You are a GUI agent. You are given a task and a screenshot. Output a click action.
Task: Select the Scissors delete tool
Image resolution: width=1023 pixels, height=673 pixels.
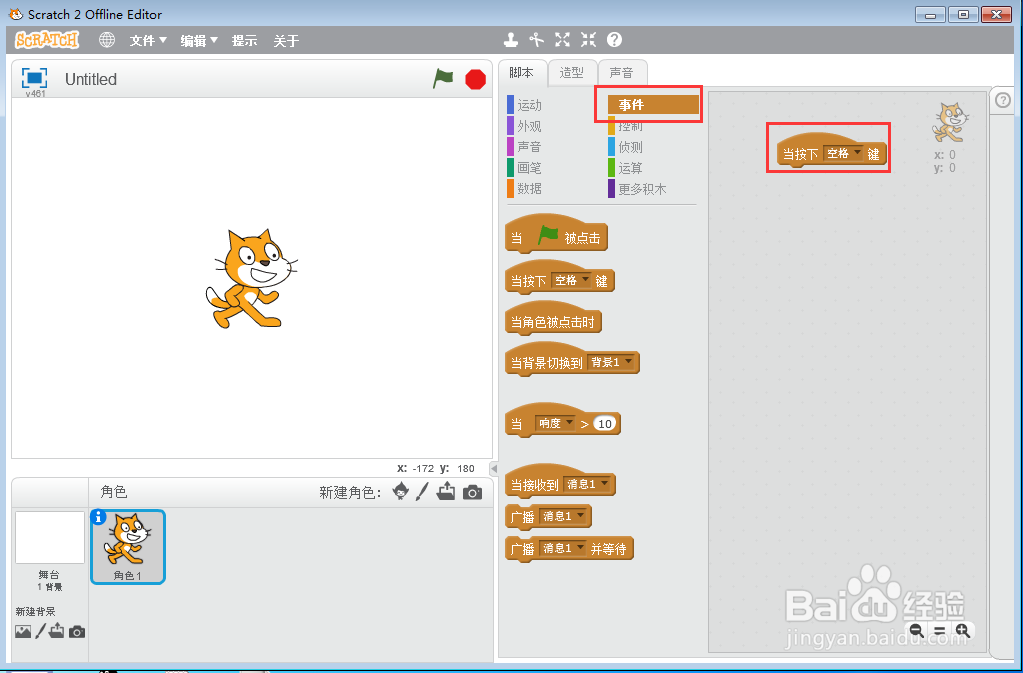(536, 40)
